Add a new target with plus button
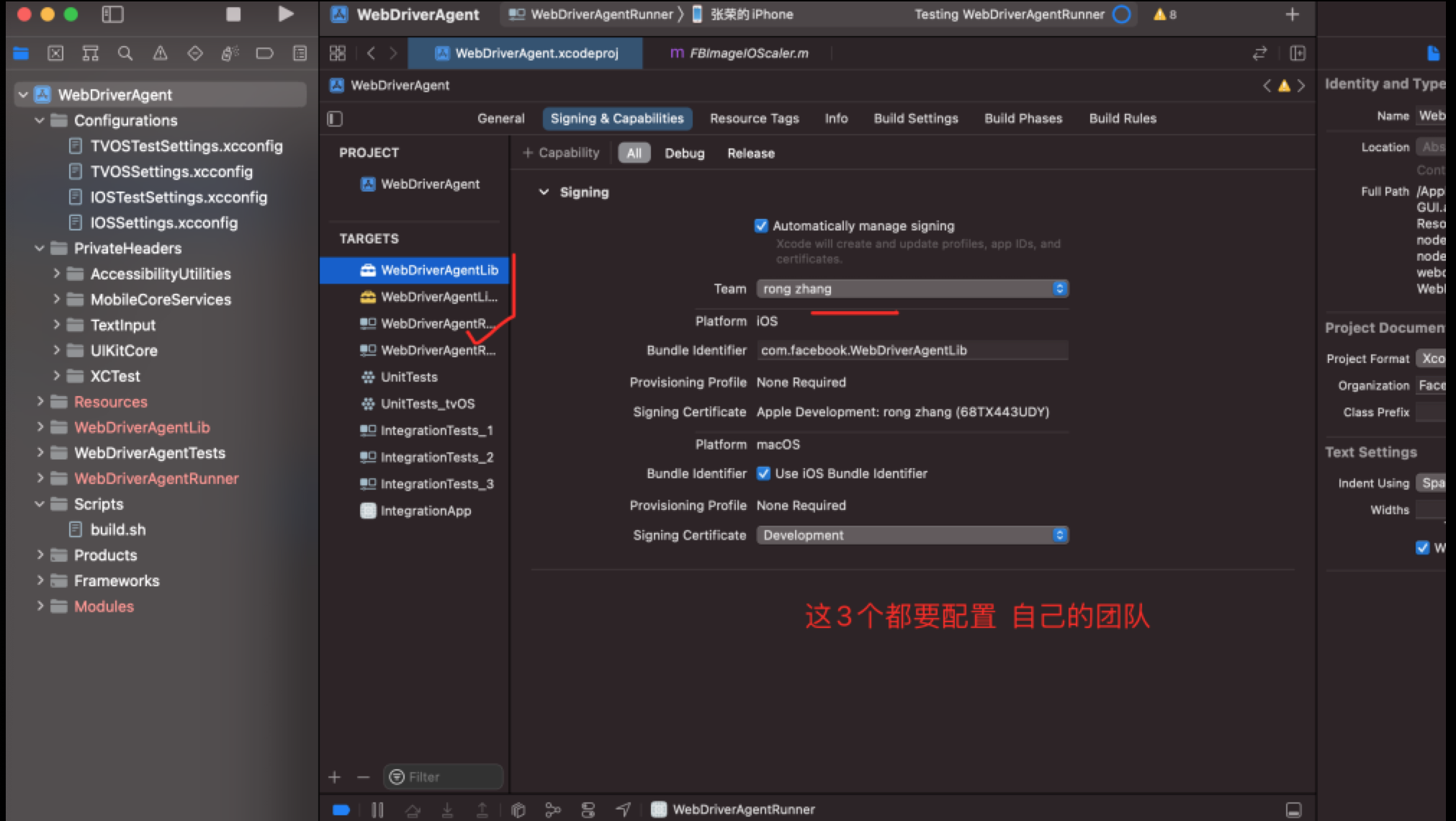Screen dimensions: 1456x821 click(334, 777)
